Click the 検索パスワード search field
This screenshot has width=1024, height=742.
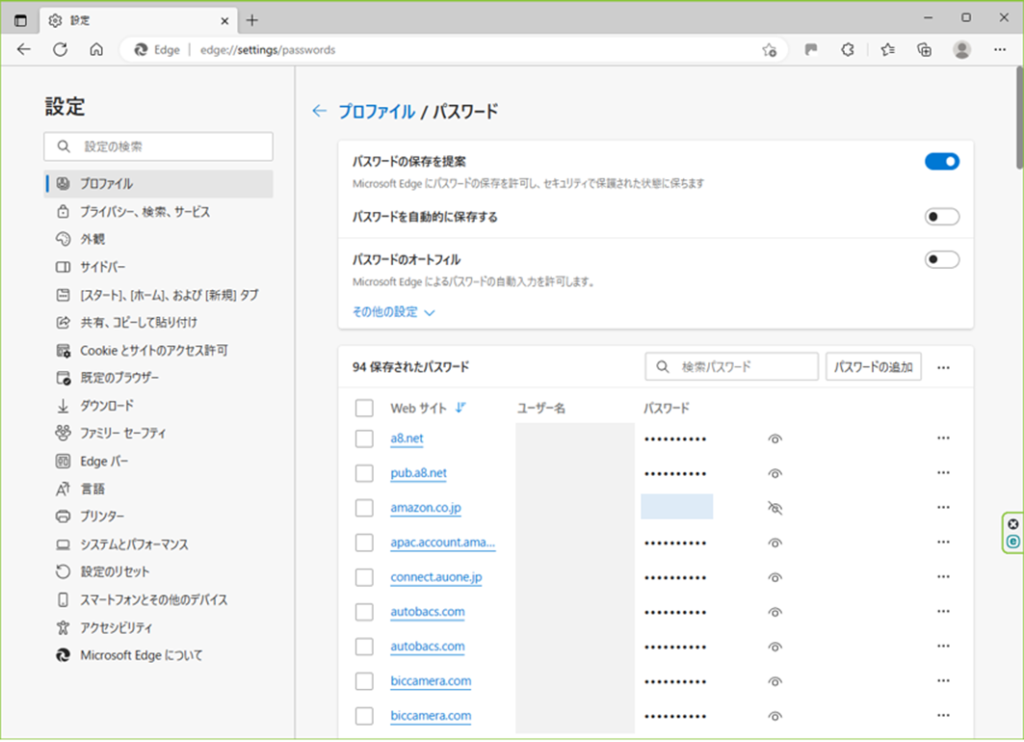click(731, 366)
